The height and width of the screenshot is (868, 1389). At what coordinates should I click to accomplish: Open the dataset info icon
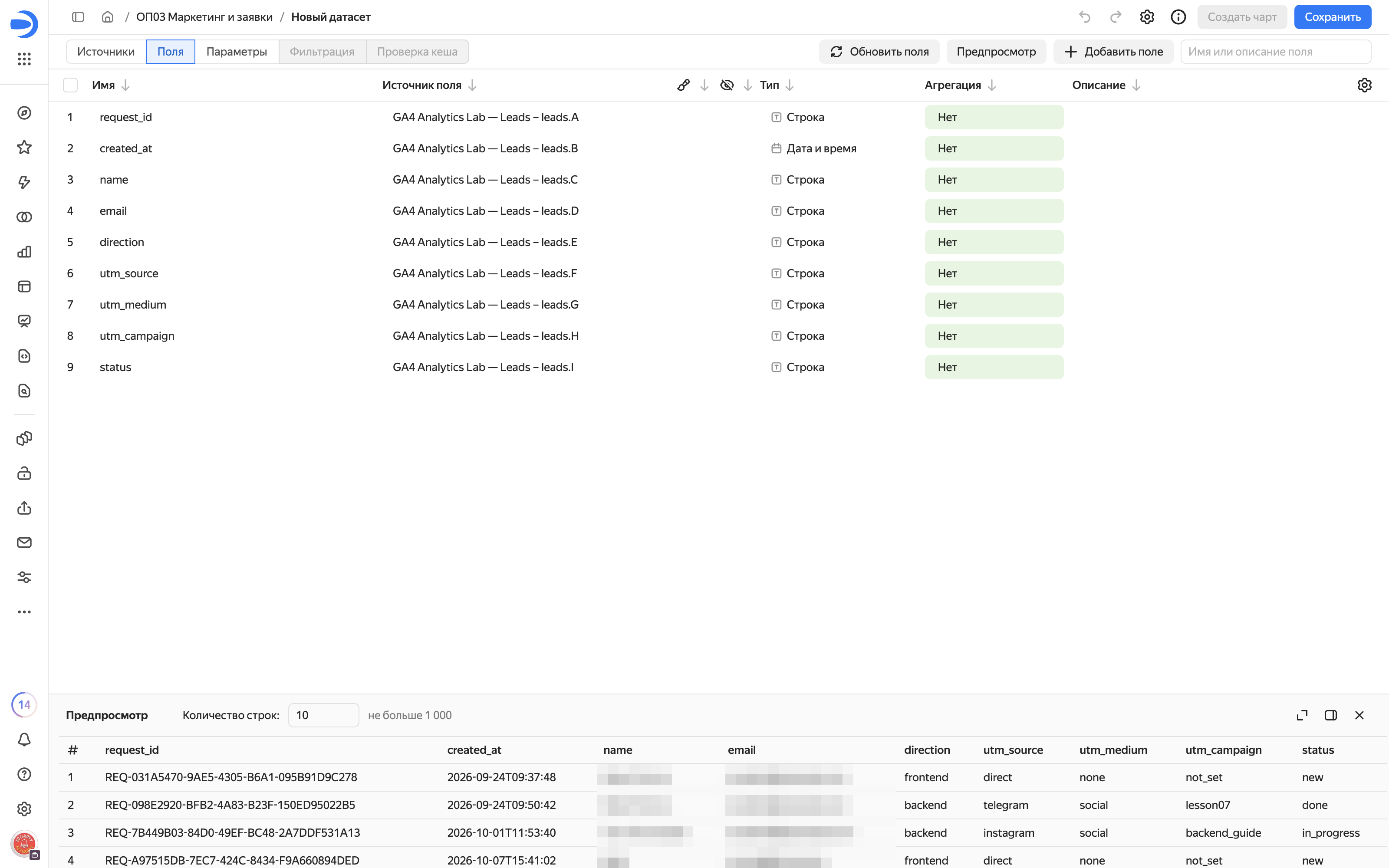(x=1178, y=17)
